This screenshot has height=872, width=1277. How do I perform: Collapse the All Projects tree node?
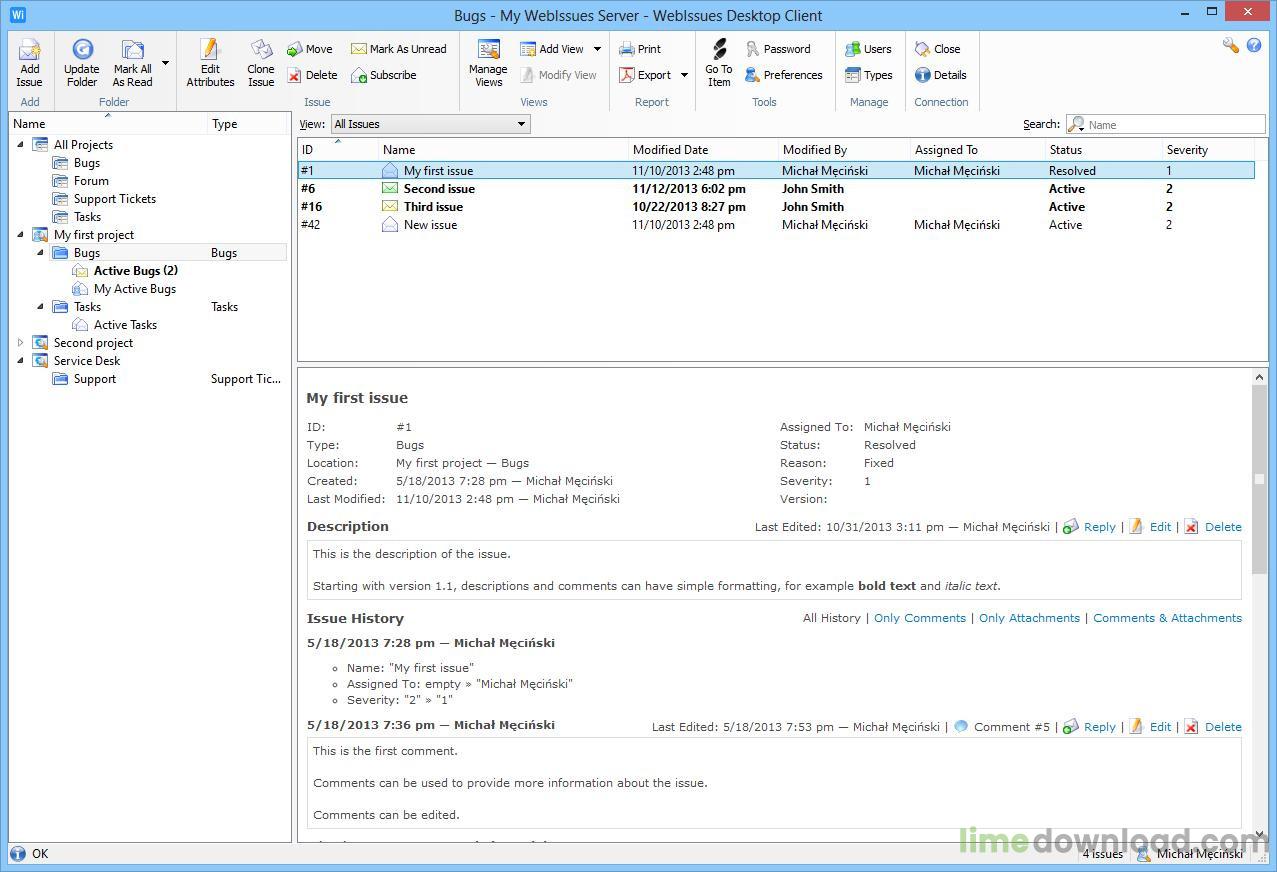point(21,145)
